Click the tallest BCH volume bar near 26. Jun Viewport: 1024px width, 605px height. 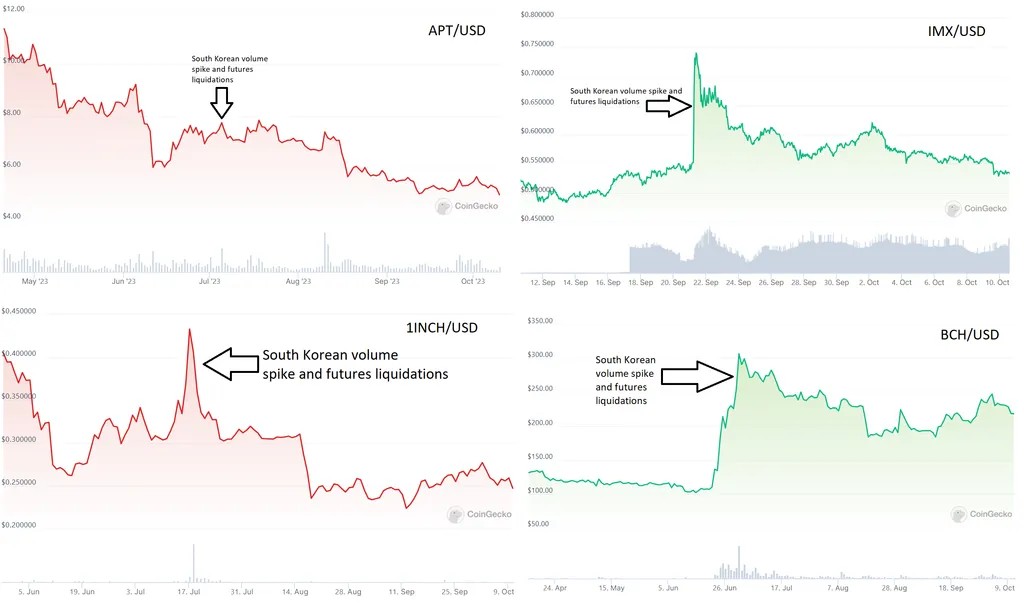click(739, 563)
